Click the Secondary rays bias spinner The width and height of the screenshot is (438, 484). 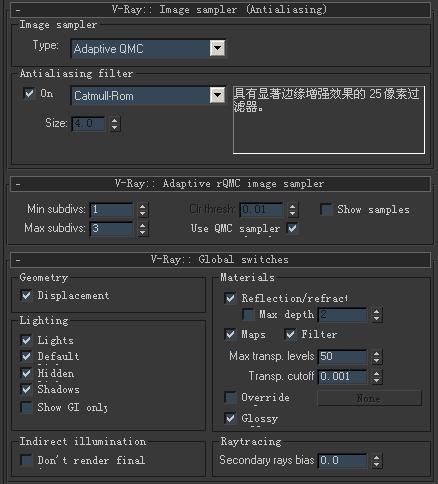376,461
